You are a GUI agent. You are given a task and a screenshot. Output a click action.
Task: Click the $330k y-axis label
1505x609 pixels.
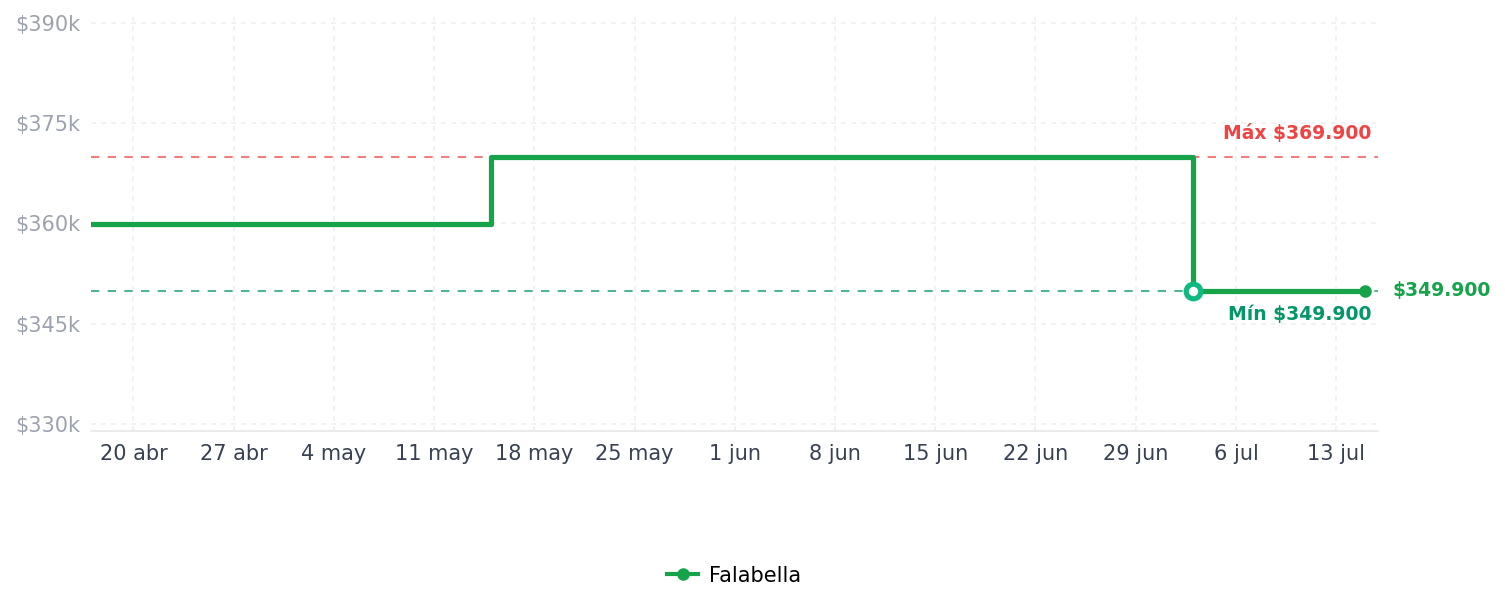click(48, 425)
